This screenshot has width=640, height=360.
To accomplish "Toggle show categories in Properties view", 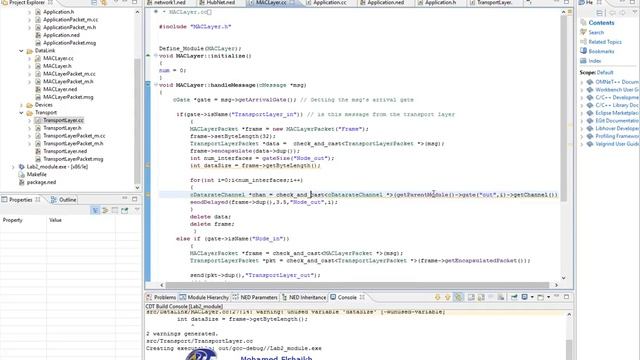I will pyautogui.click(x=95, y=210).
